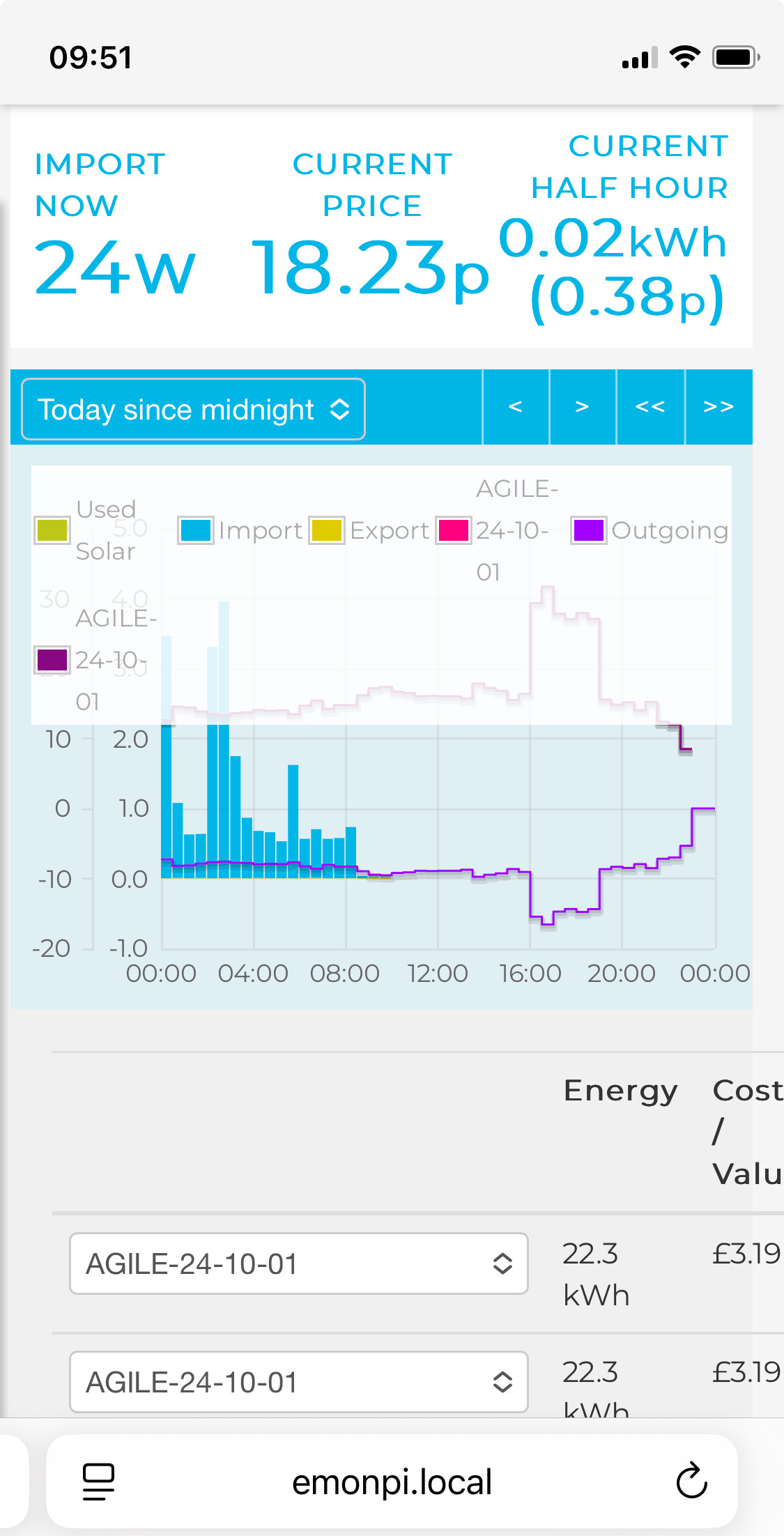
Task: Jump forward with the double right arrow
Action: [x=718, y=407]
